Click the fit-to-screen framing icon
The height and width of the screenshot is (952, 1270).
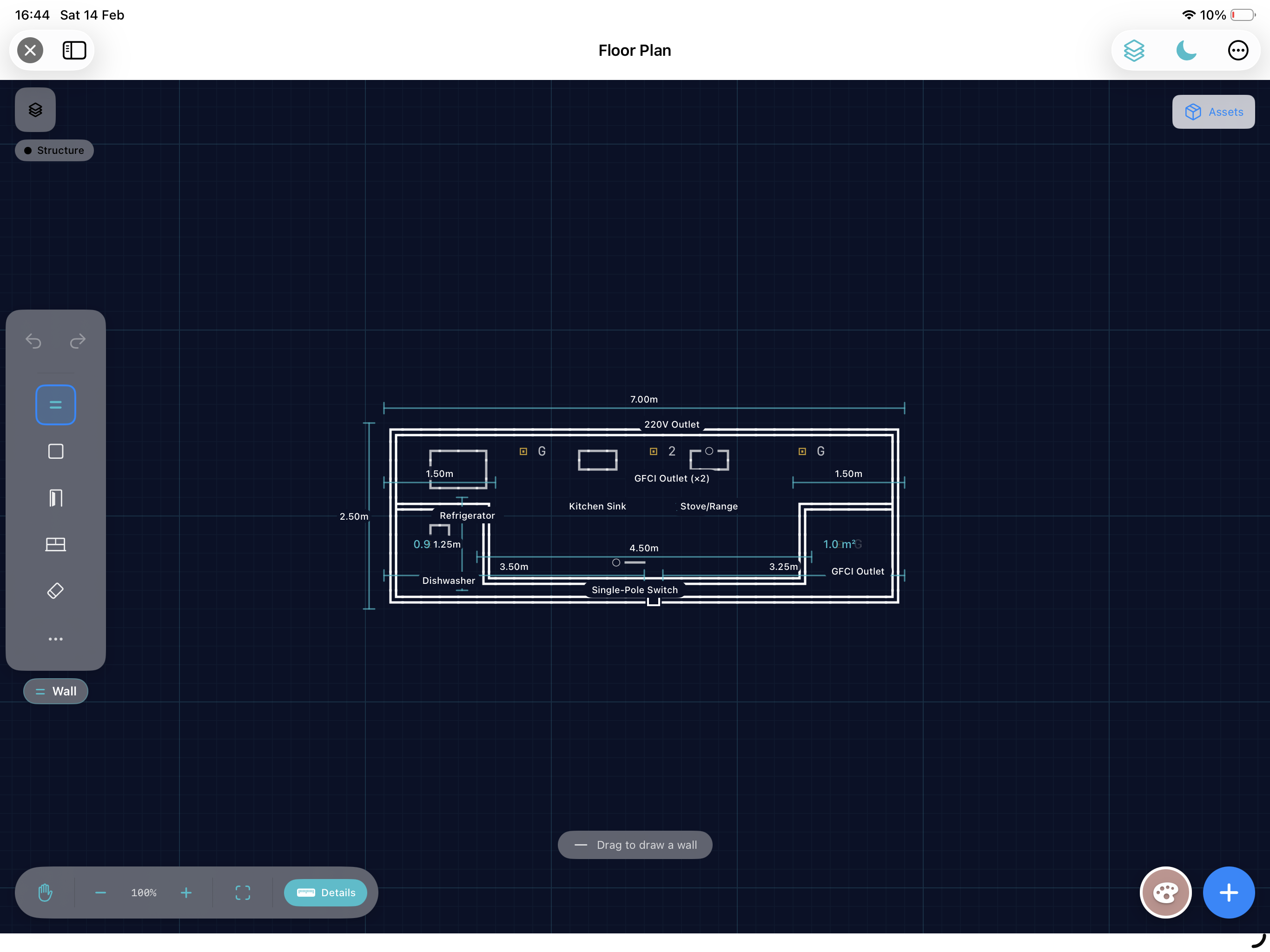tap(242, 892)
